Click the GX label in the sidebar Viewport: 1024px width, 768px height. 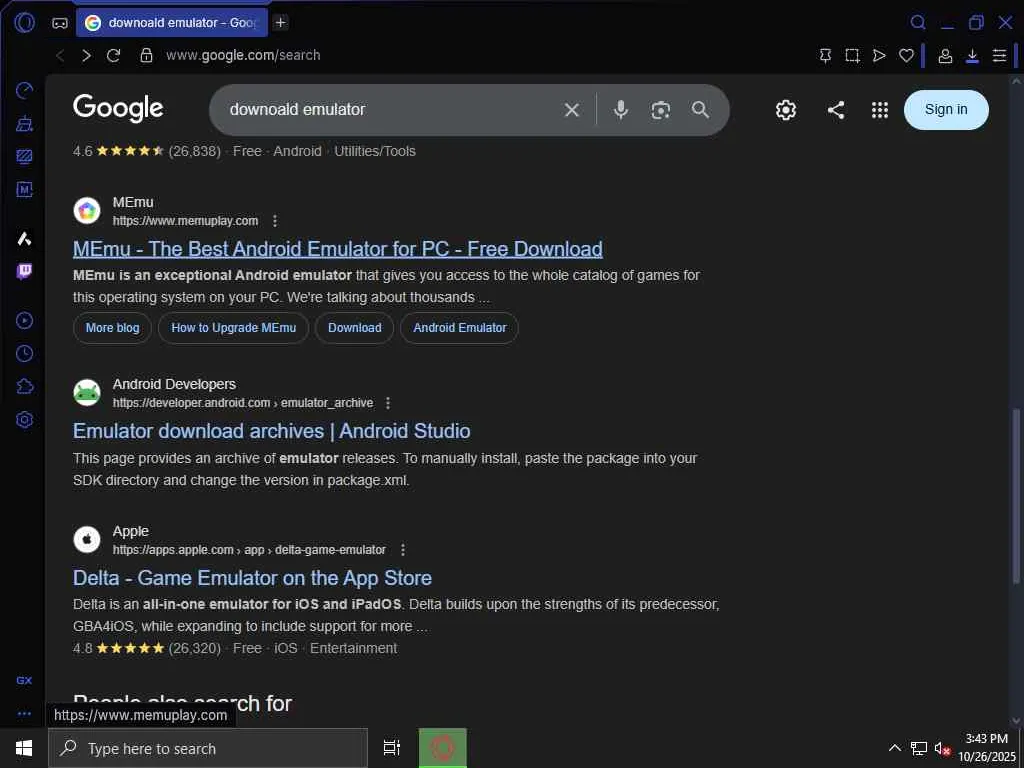tap(24, 680)
